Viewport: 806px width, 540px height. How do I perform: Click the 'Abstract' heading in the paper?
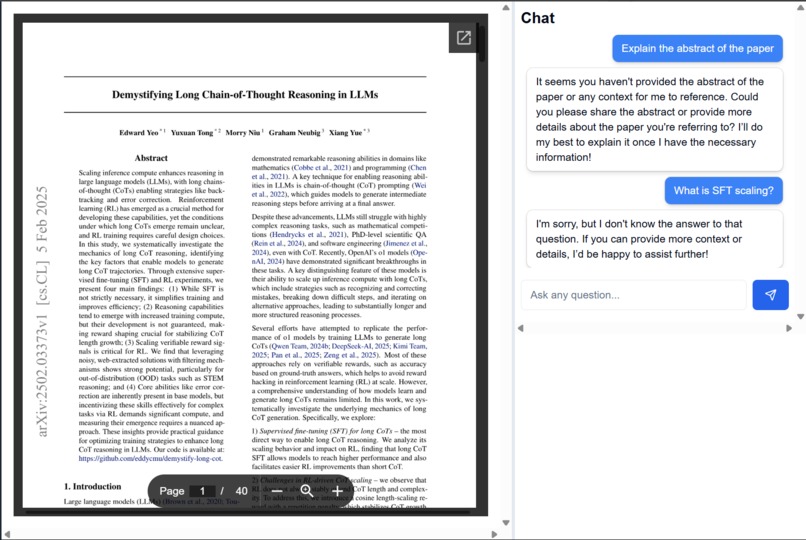[151, 158]
